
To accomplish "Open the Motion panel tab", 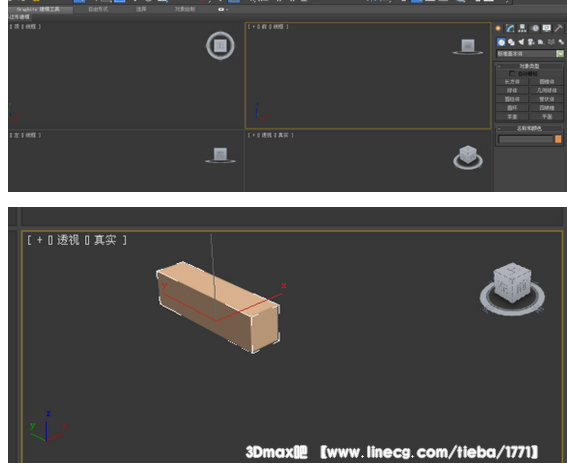I will pos(535,28).
